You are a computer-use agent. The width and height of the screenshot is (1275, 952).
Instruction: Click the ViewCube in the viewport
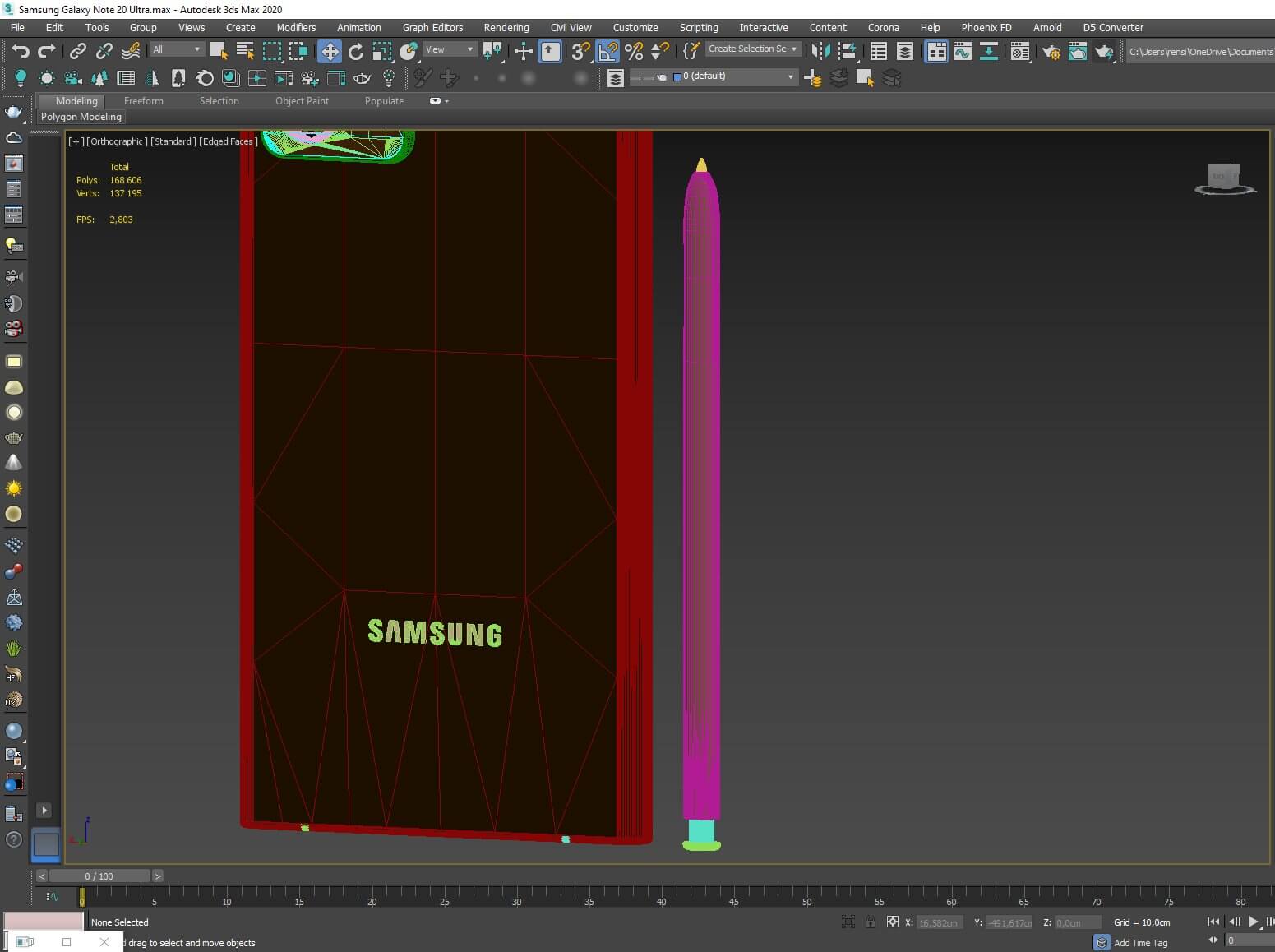click(1225, 178)
